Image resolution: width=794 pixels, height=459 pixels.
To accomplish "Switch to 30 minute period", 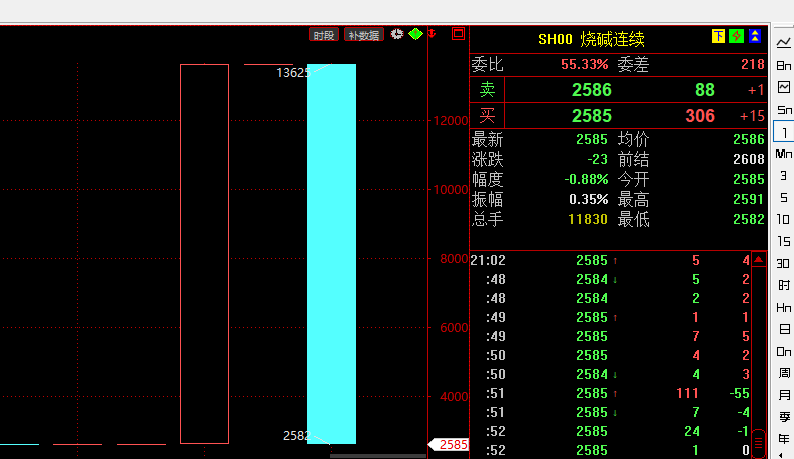I will click(x=784, y=263).
